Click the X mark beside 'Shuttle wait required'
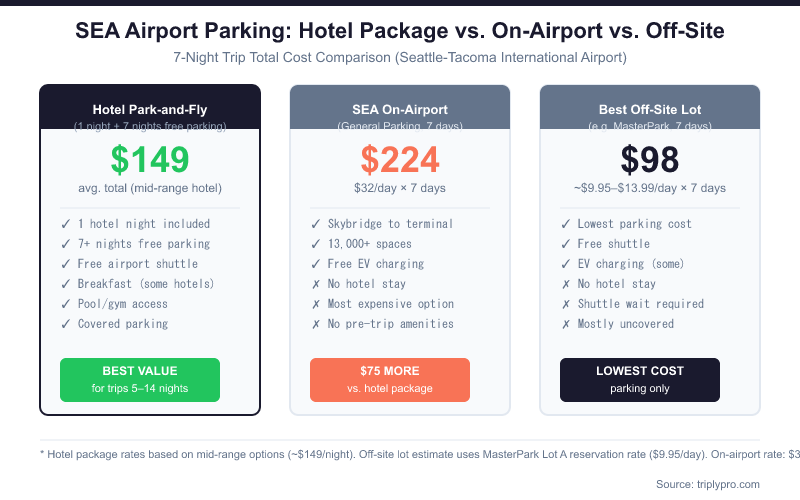Viewport: 800px width, 500px height. [566, 304]
